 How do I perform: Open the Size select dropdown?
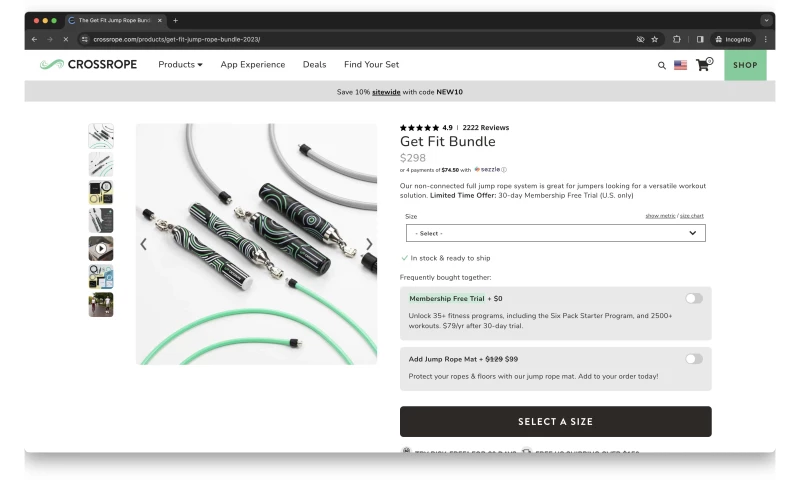(555, 233)
